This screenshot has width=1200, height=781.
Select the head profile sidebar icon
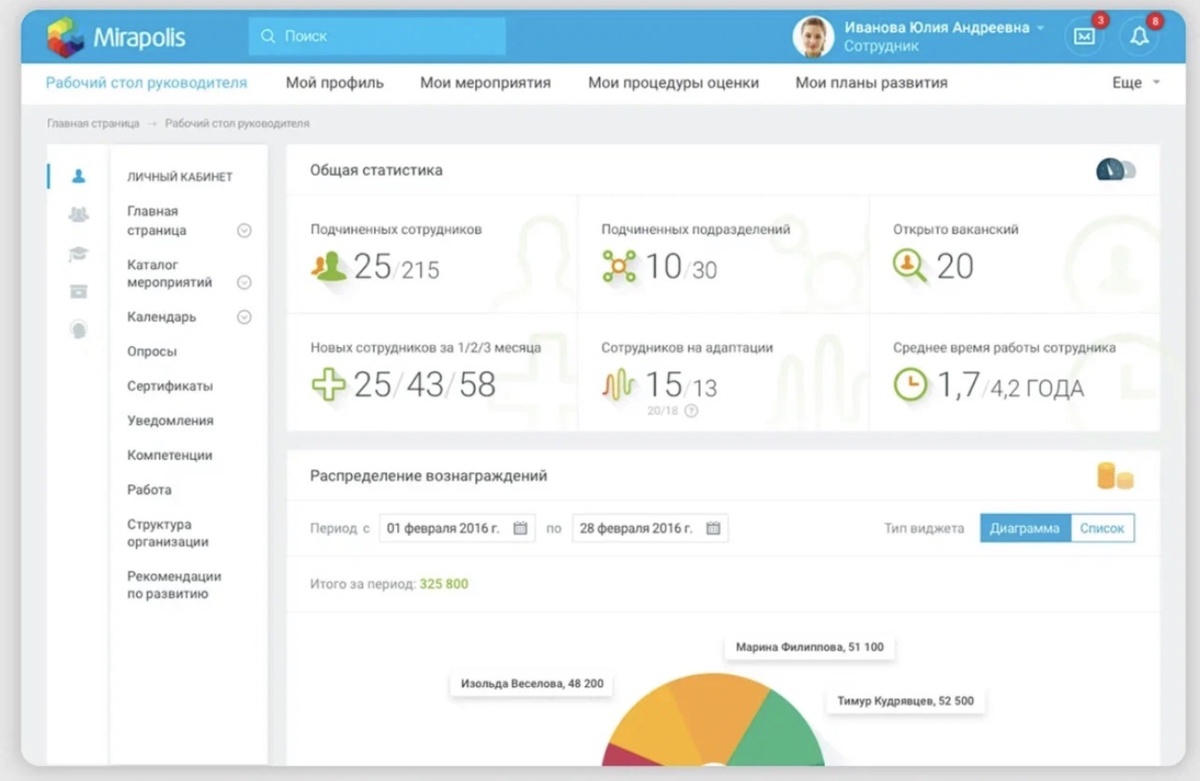click(x=78, y=330)
